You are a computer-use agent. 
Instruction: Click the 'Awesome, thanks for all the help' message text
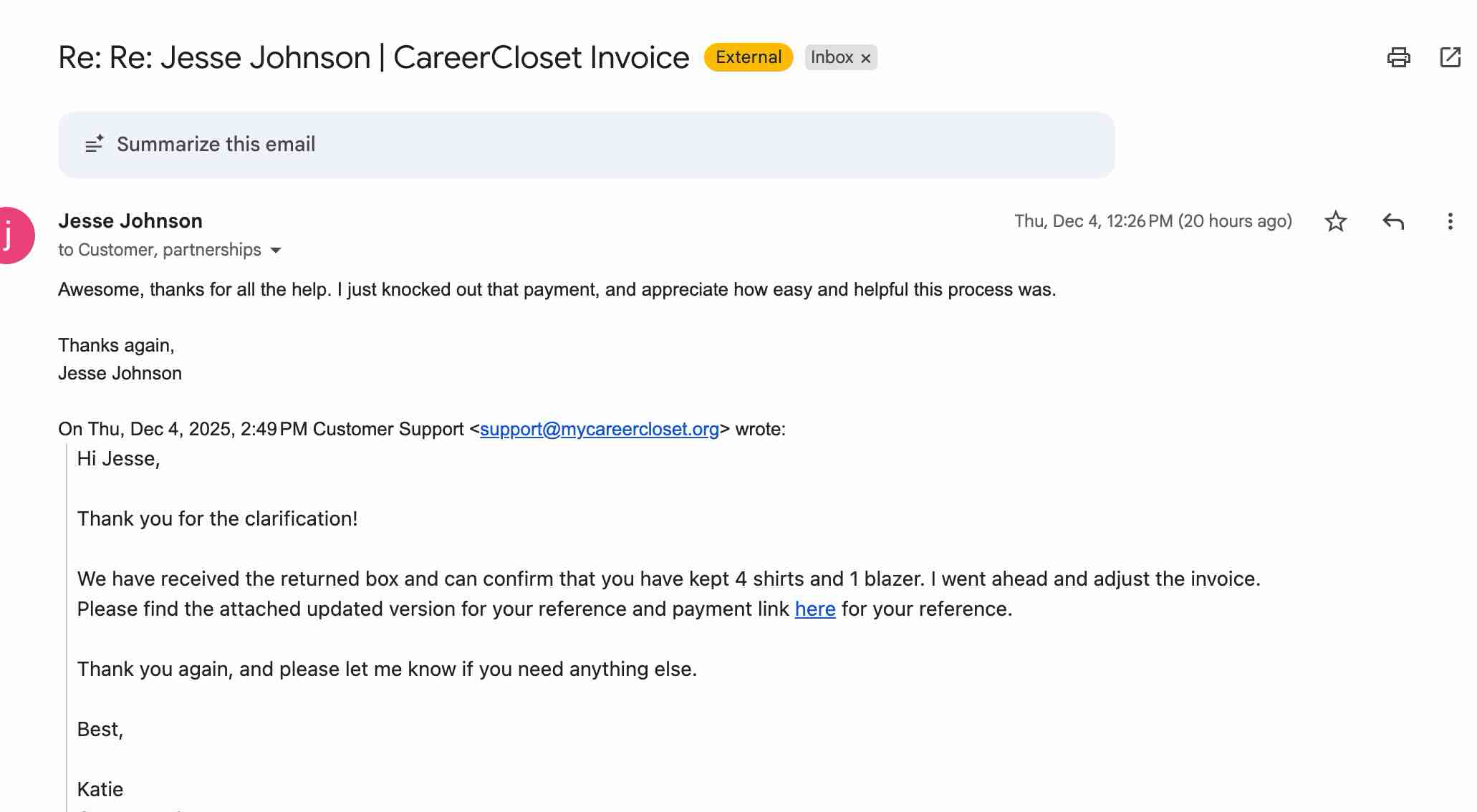[x=557, y=289]
